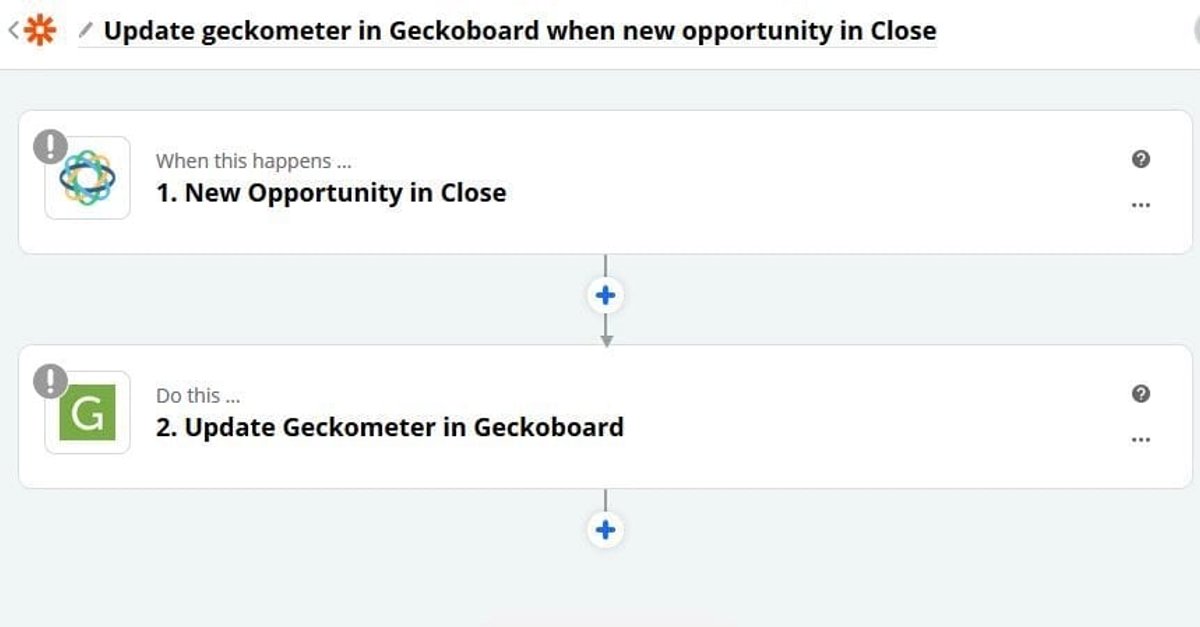Edit the Zap title text field
Screen dimensions: 1200x627
click(x=520, y=32)
